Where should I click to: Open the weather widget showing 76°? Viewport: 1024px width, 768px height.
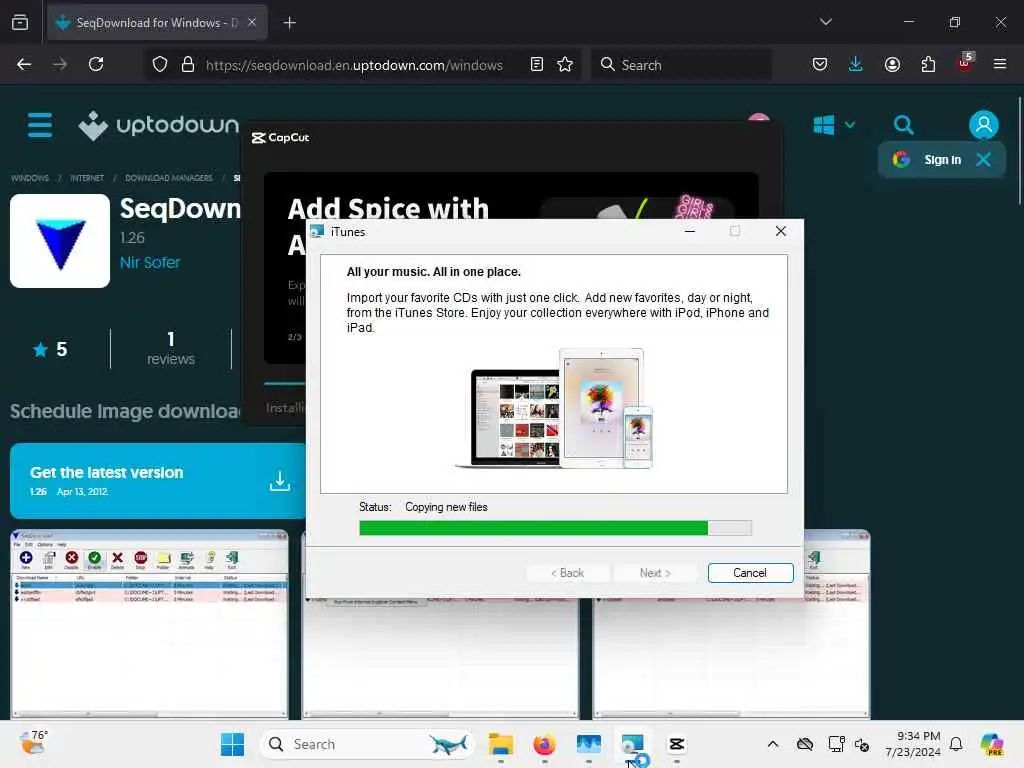[33, 743]
